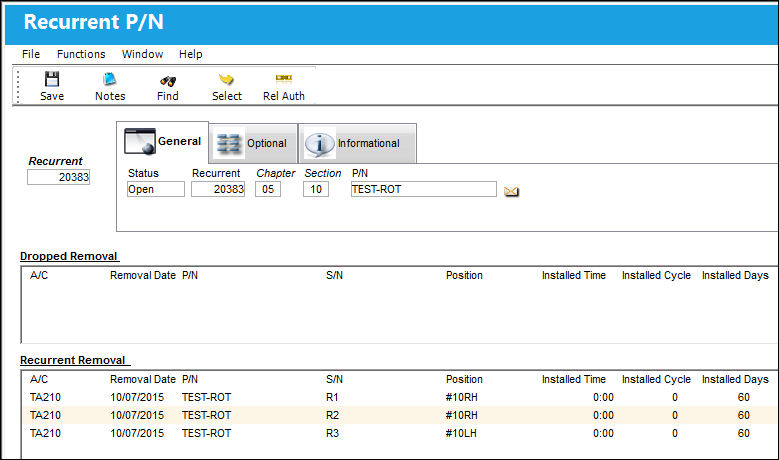Open the Window menu
Image resolution: width=779 pixels, height=460 pixels.
(143, 54)
